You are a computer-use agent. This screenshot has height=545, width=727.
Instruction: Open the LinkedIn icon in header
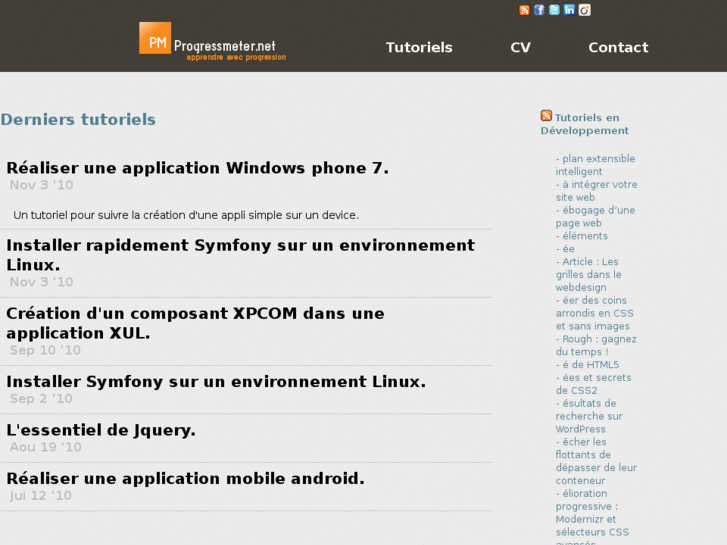pyautogui.click(x=569, y=10)
